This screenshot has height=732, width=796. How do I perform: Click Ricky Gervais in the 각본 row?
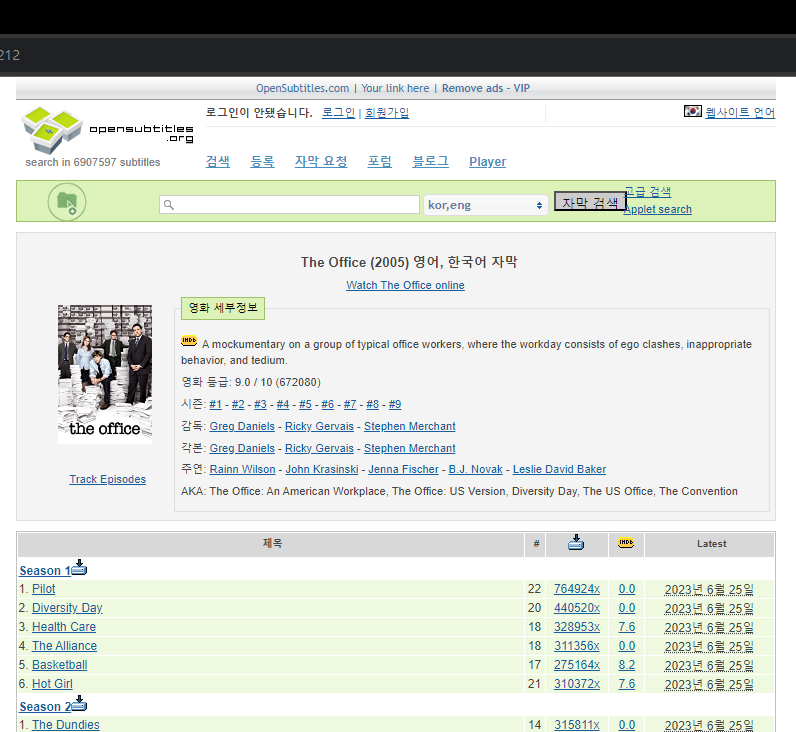319,448
